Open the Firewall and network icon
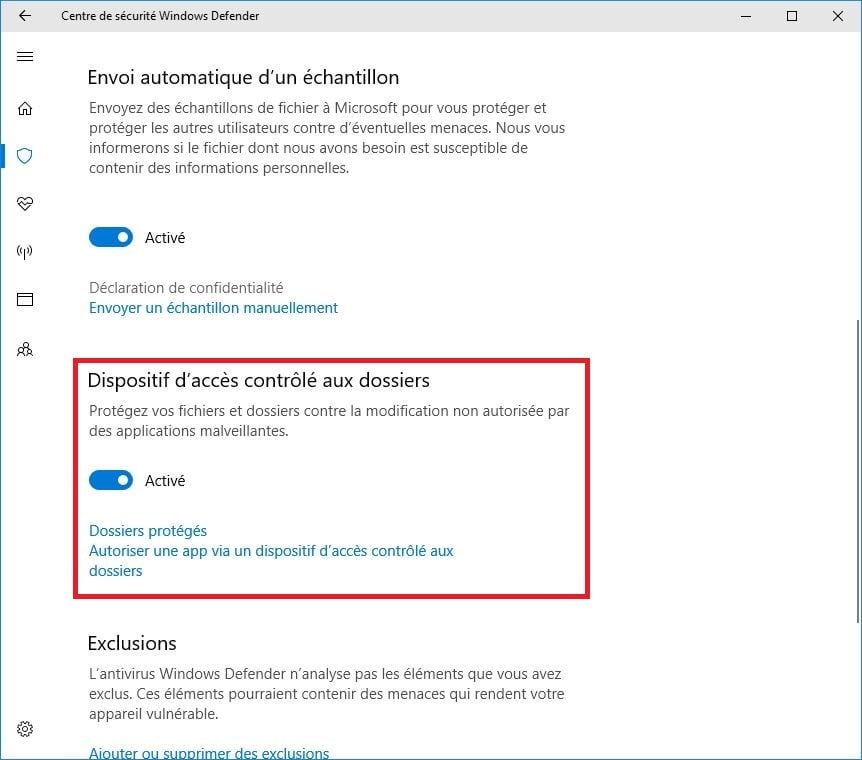862x760 pixels. coord(25,252)
